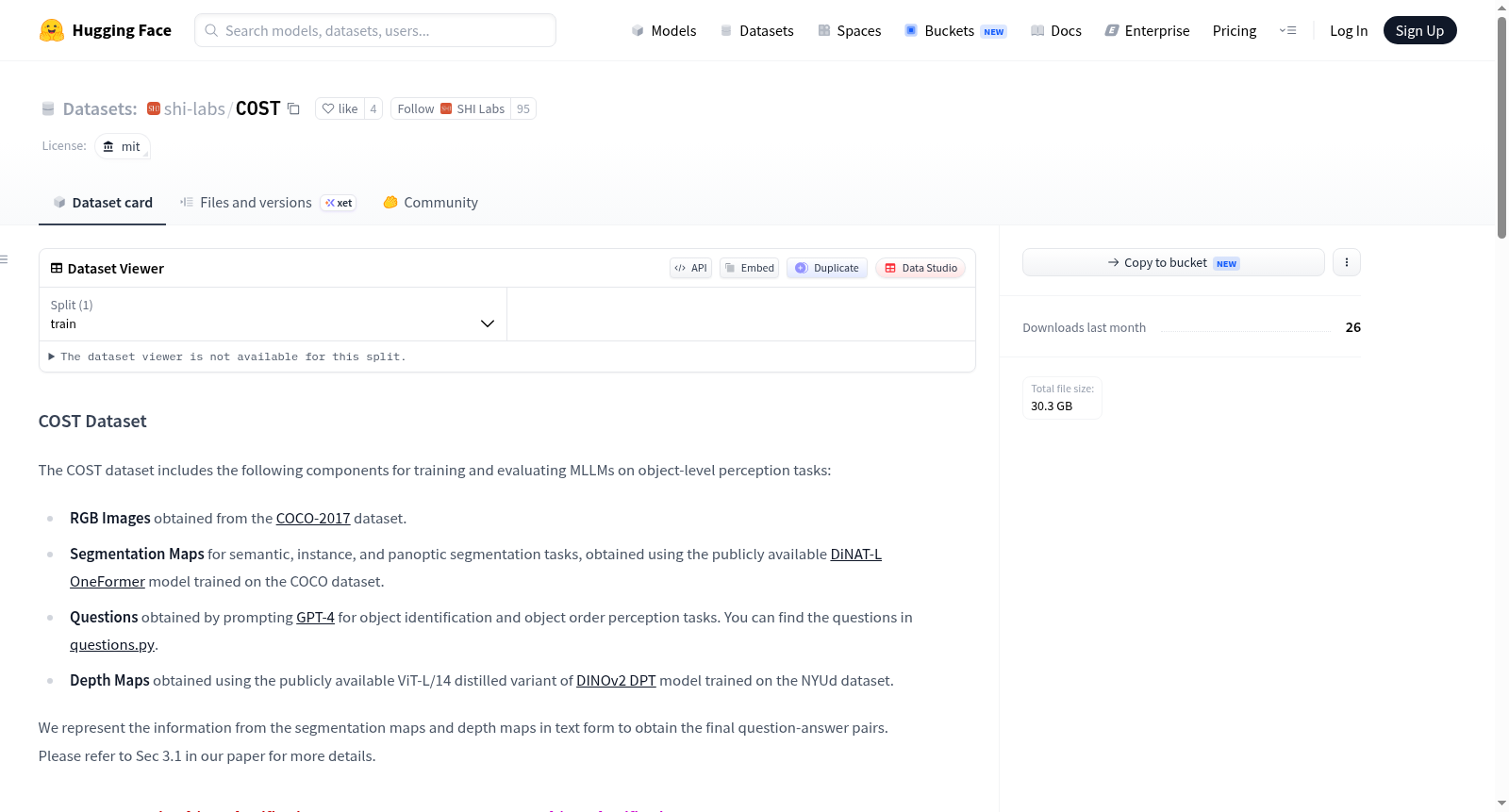
Task: Open the Split train dropdown
Action: pyautogui.click(x=273, y=314)
